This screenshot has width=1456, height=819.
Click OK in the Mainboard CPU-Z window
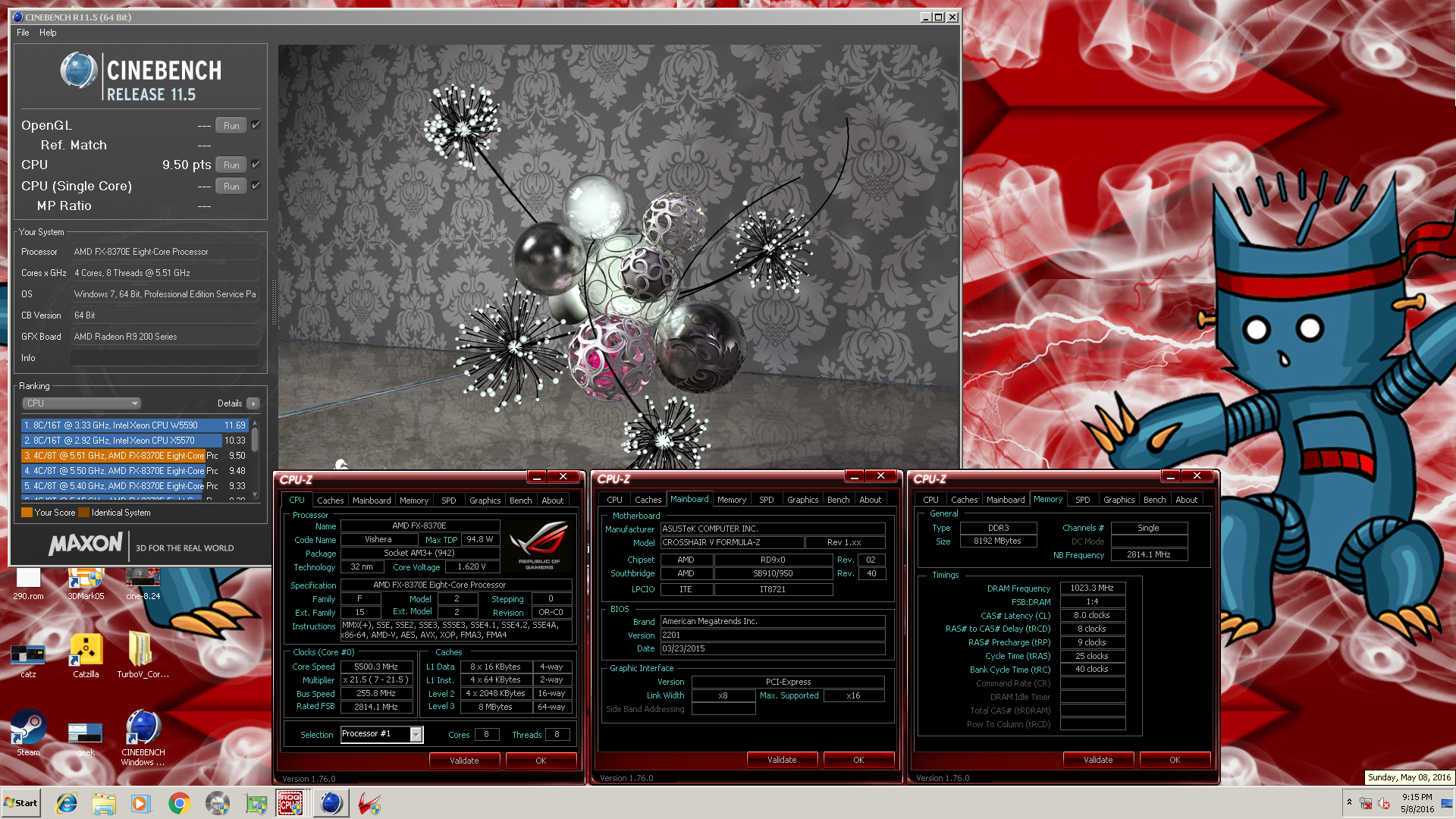click(x=858, y=760)
